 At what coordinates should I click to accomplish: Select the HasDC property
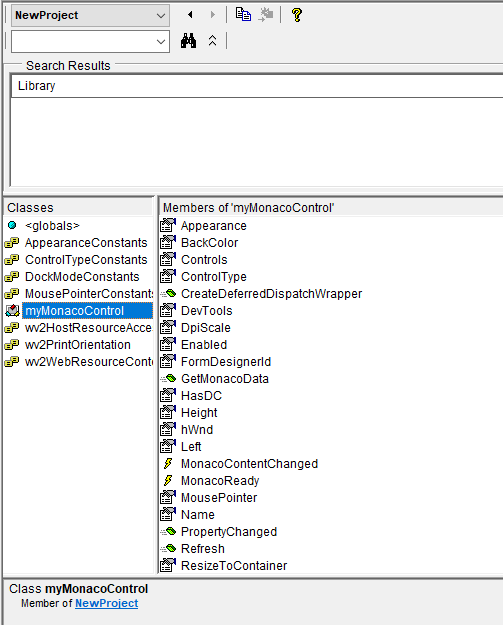tap(201, 396)
